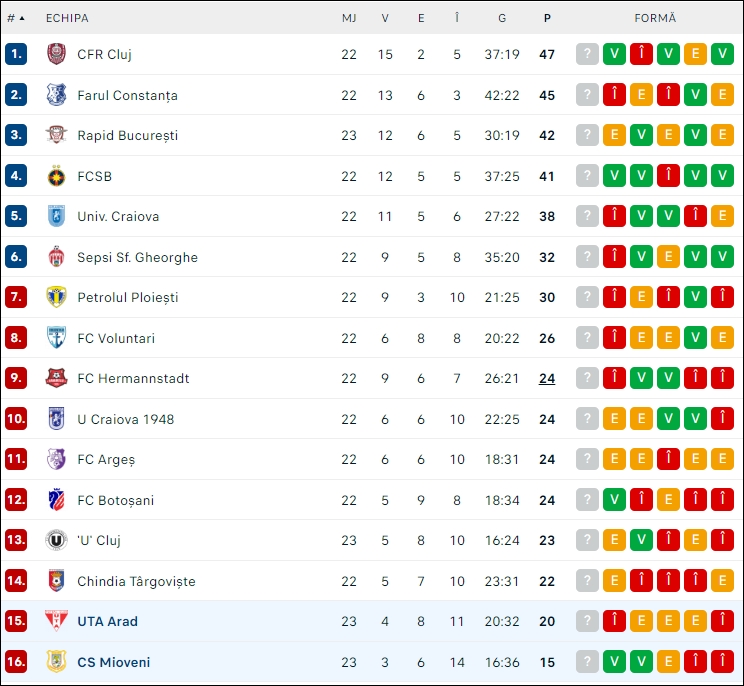Open the CS Mioveni yellow crest
Image resolution: width=744 pixels, height=686 pixels.
(x=56, y=661)
